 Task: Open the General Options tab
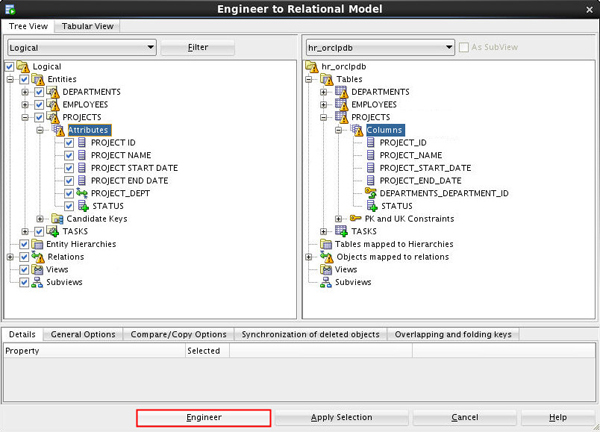[x=83, y=334]
